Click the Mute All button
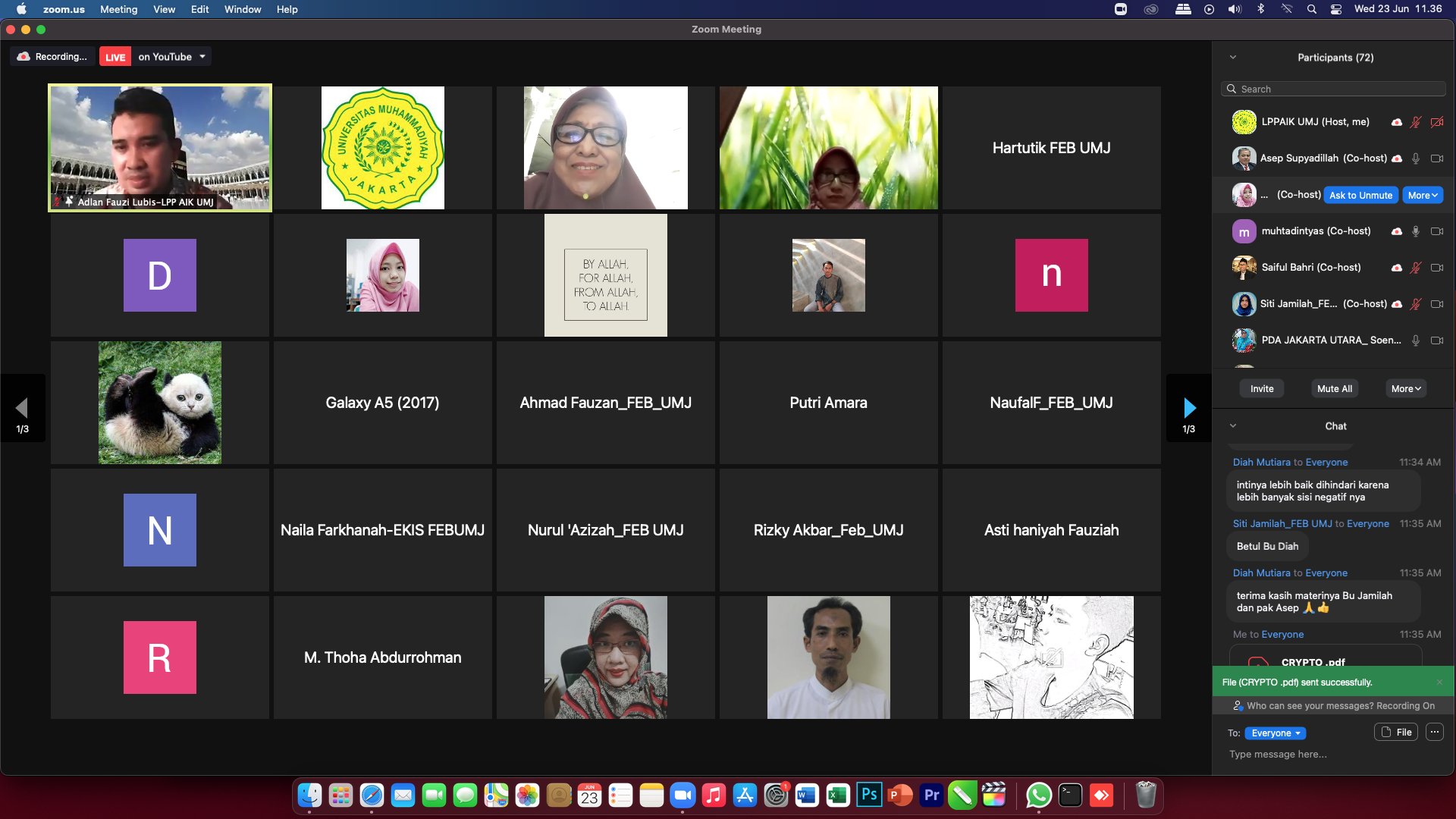Screen dimensions: 1456x819 coord(1335,388)
